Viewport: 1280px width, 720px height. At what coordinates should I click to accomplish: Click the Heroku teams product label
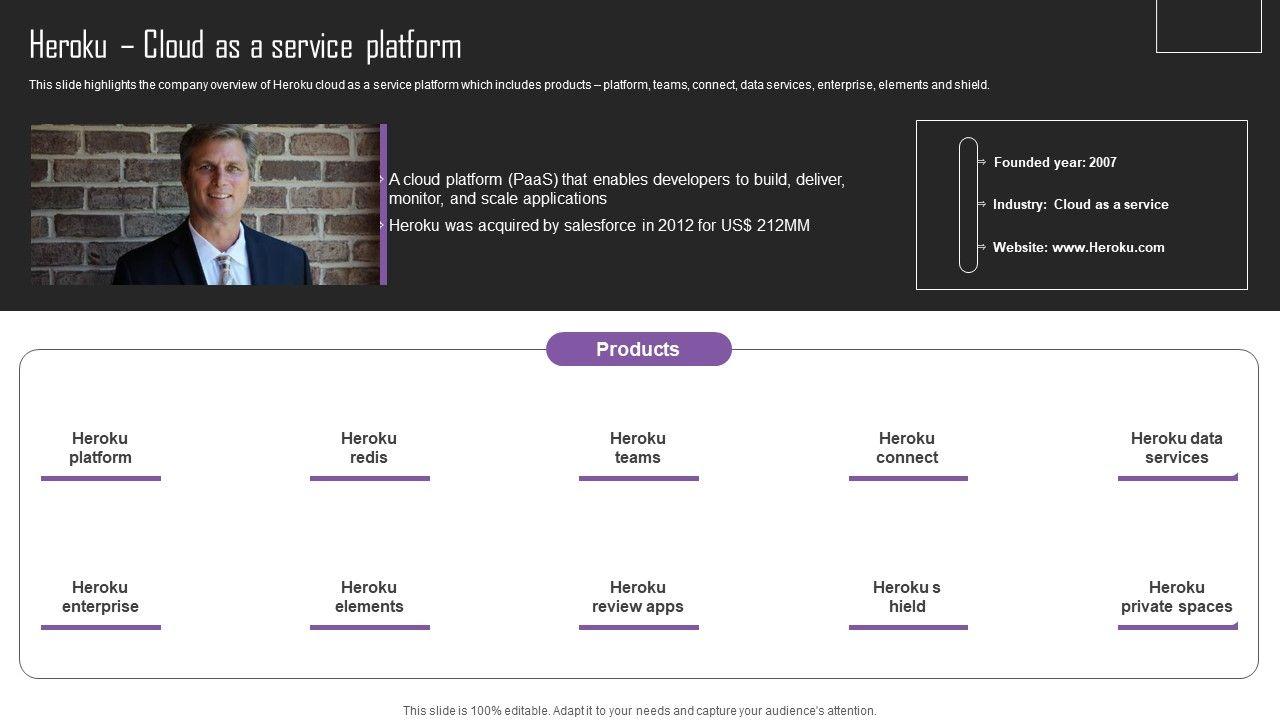coord(638,448)
